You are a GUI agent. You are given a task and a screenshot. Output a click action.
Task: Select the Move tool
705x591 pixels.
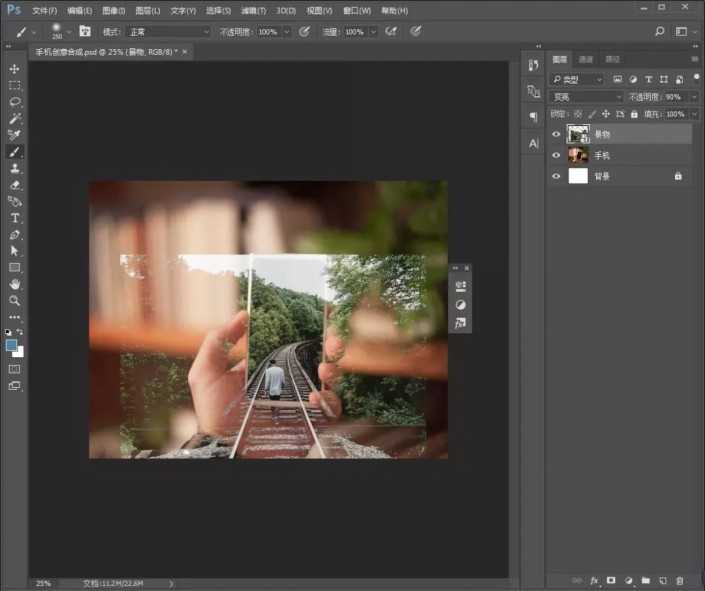[15, 69]
